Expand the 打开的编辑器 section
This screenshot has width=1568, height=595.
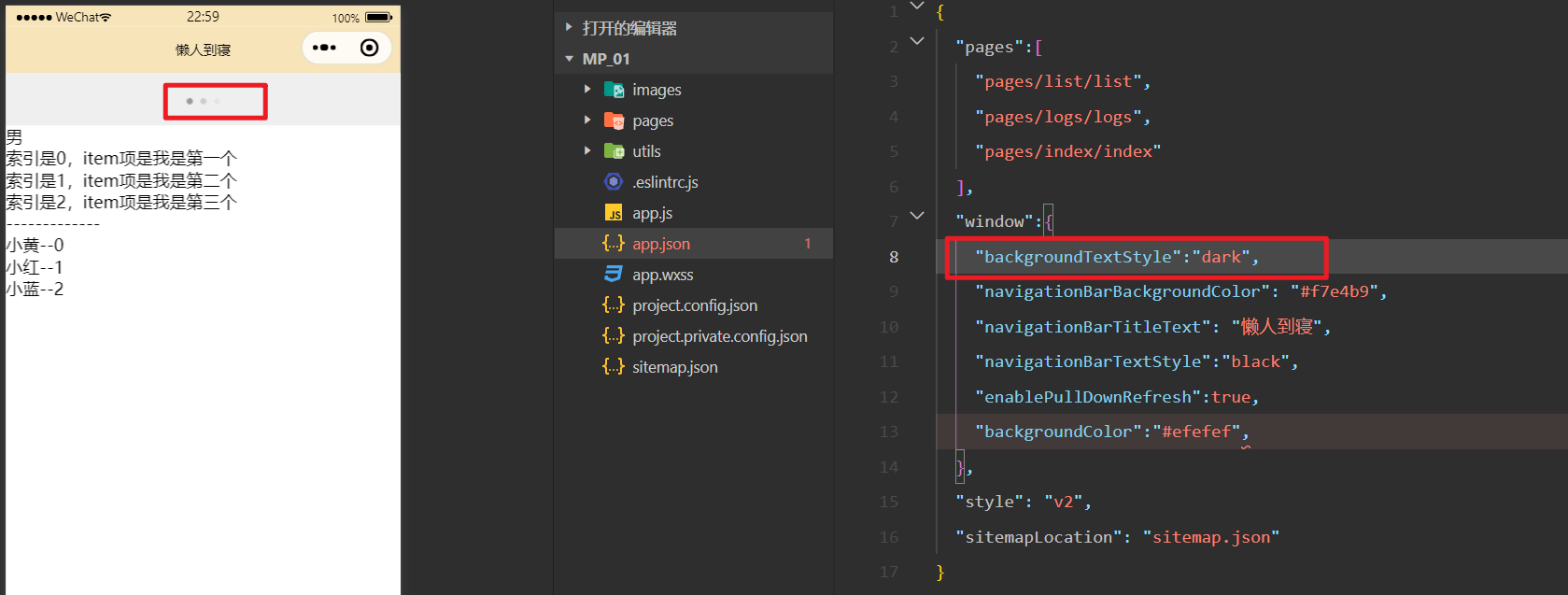coord(569,28)
